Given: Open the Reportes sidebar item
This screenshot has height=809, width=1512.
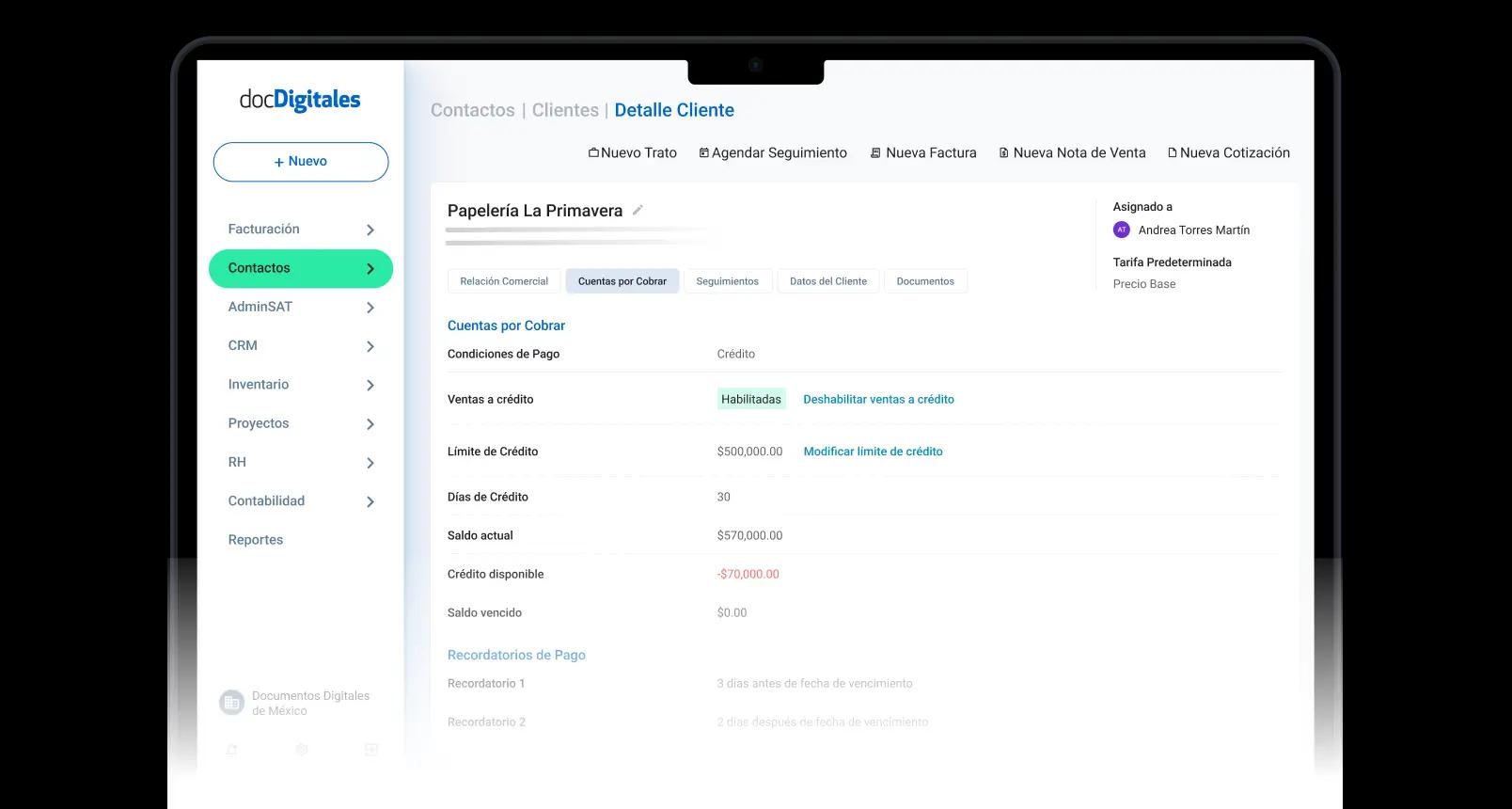Looking at the screenshot, I should point(256,540).
